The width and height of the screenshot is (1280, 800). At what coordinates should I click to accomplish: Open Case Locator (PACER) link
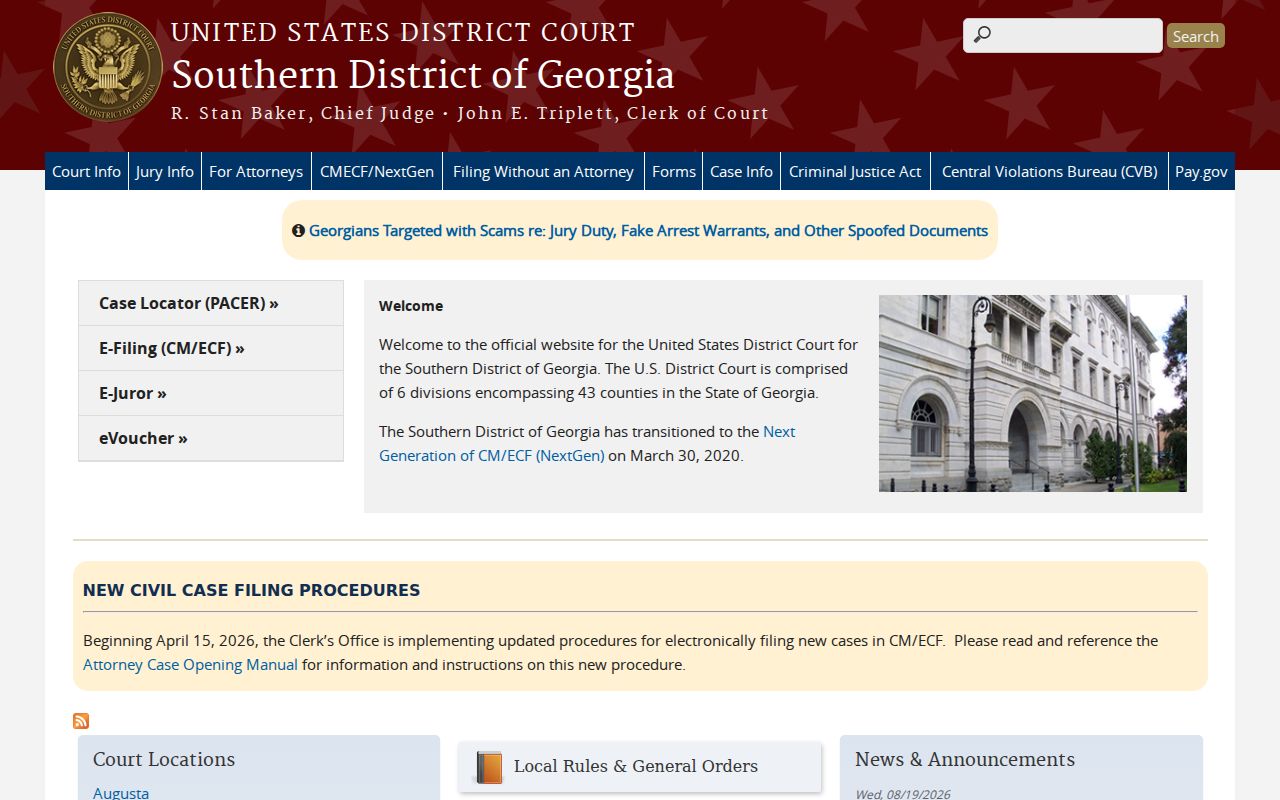coord(211,303)
